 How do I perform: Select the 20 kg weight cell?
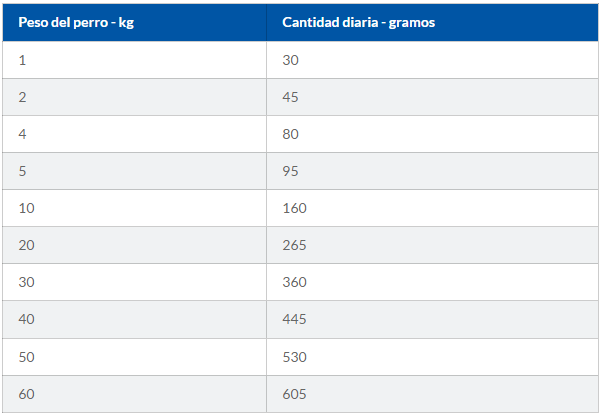tap(134, 245)
